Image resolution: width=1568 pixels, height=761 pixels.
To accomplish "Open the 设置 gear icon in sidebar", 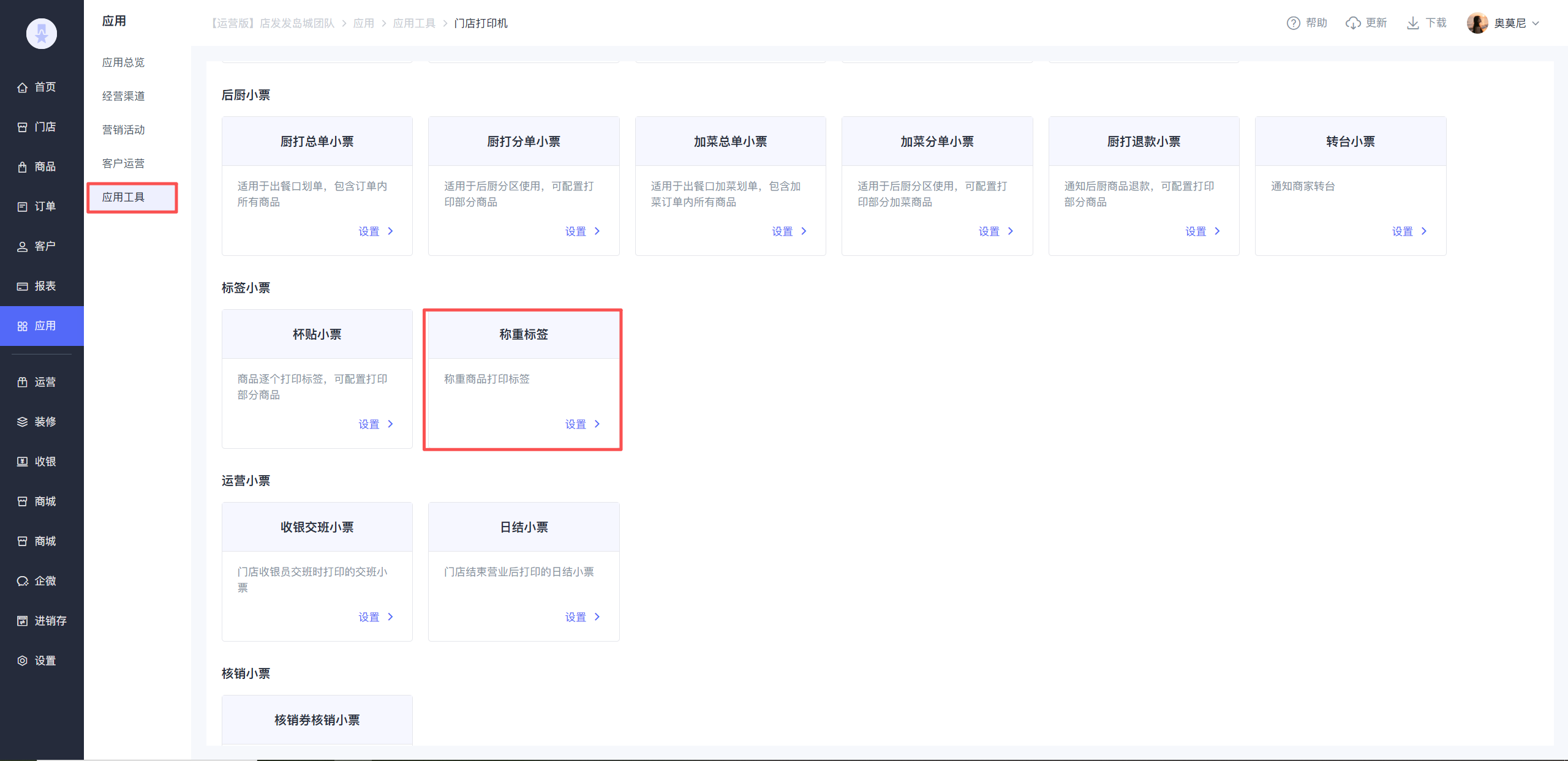I will click(x=23, y=661).
